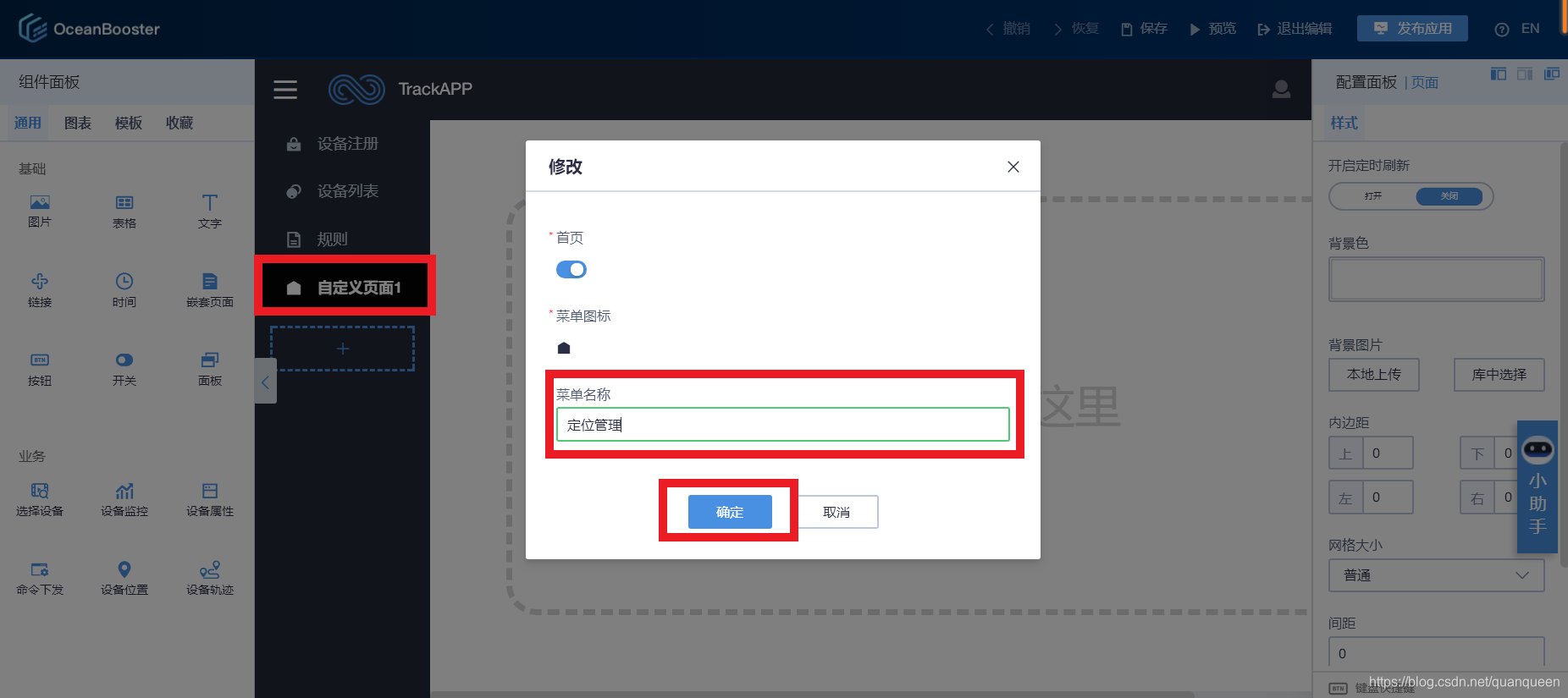Select the 开关 switch component
The height and width of the screenshot is (698, 1568).
coord(124,369)
